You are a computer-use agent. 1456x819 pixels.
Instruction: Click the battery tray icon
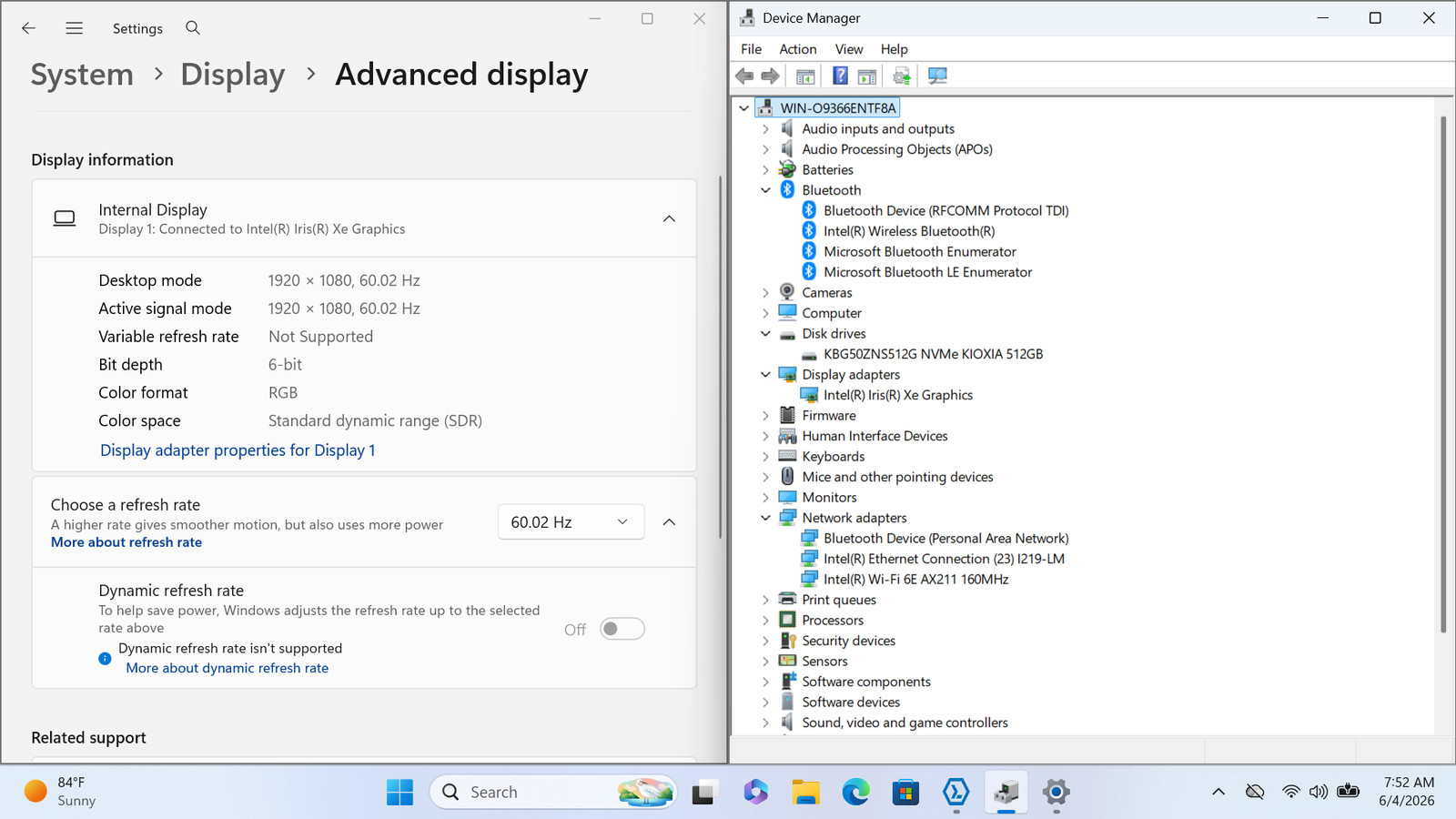point(1348,792)
